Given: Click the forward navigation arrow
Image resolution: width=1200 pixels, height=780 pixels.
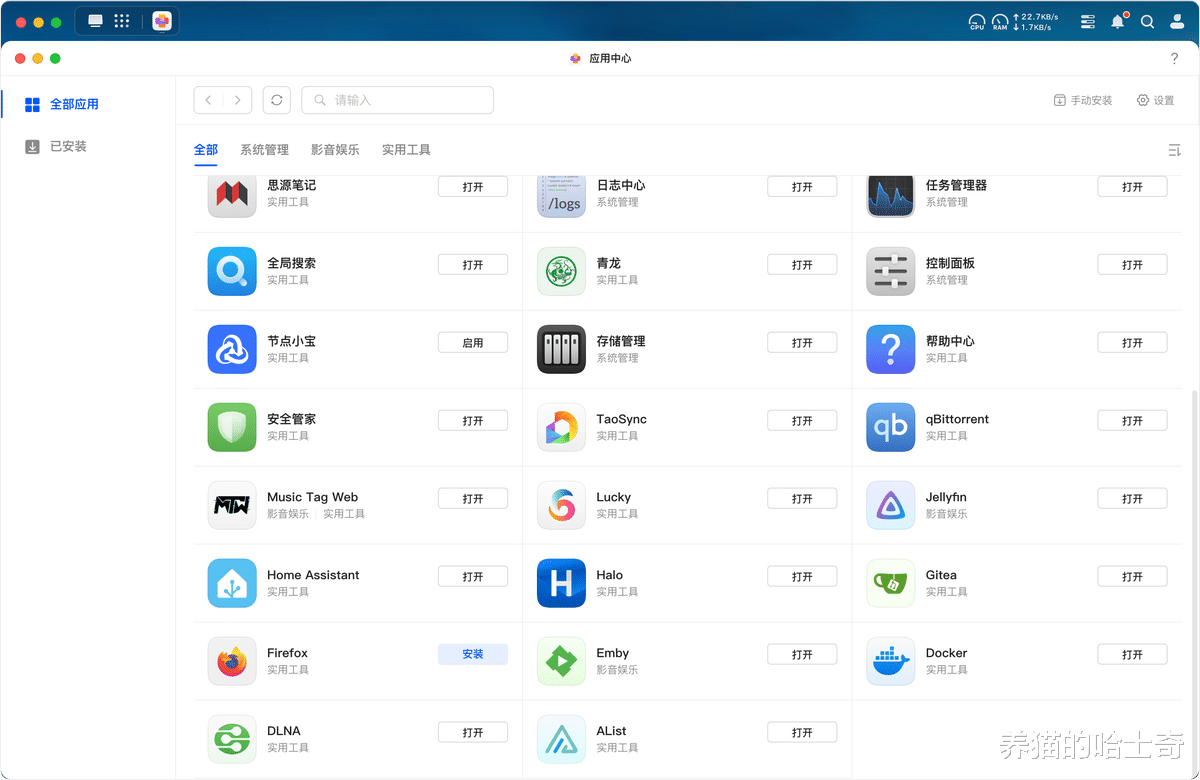Looking at the screenshot, I should click(237, 100).
